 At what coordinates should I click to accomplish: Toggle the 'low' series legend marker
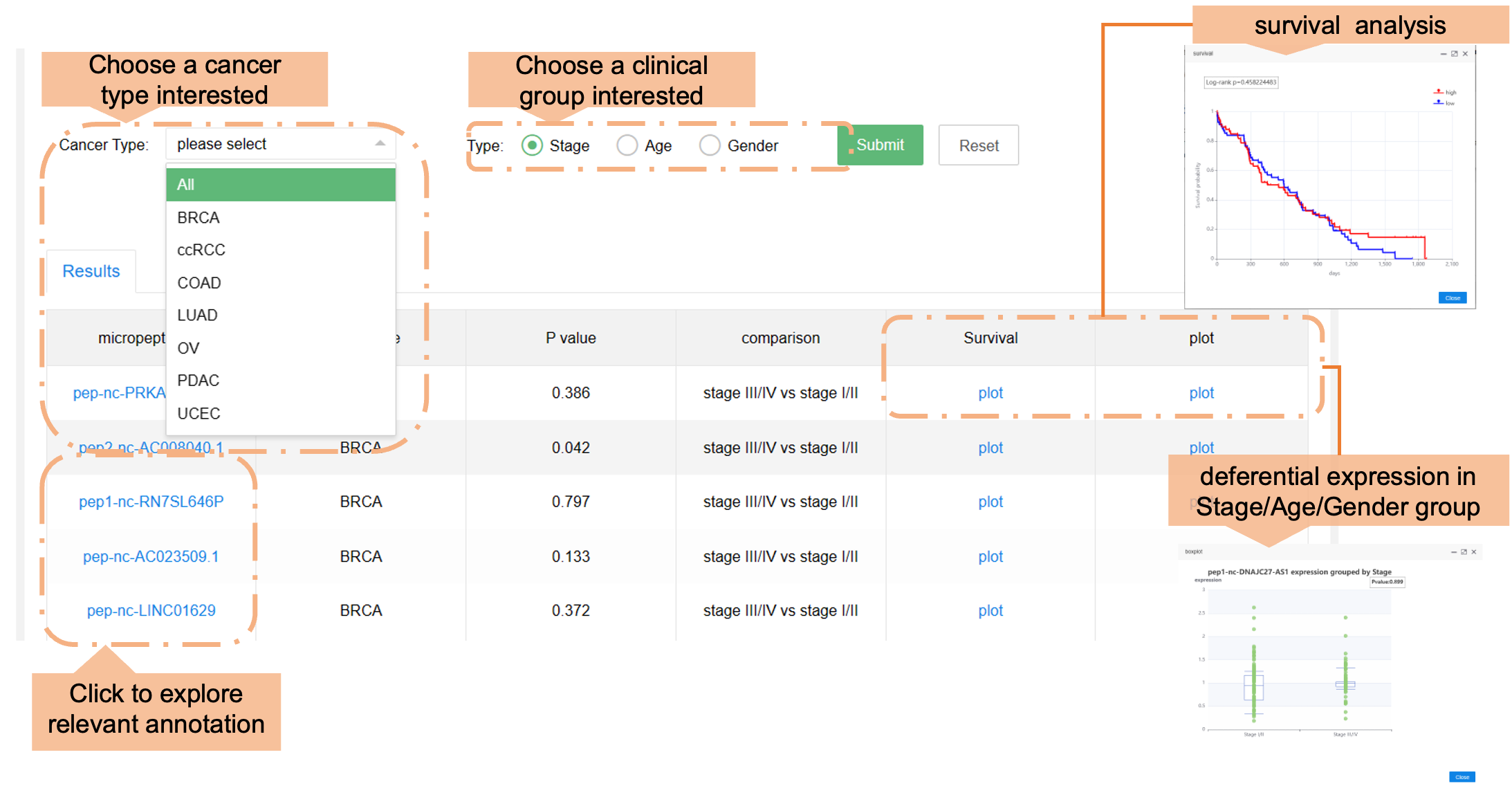tap(1439, 102)
